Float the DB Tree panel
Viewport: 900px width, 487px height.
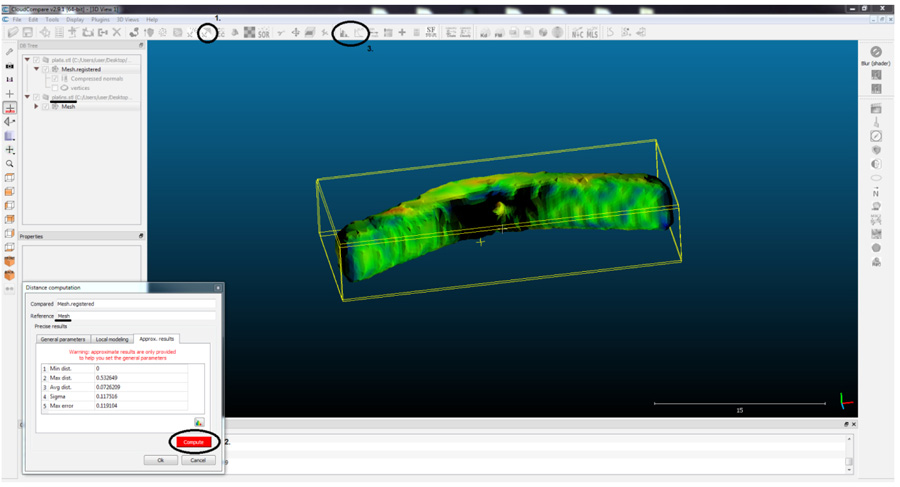[141, 45]
